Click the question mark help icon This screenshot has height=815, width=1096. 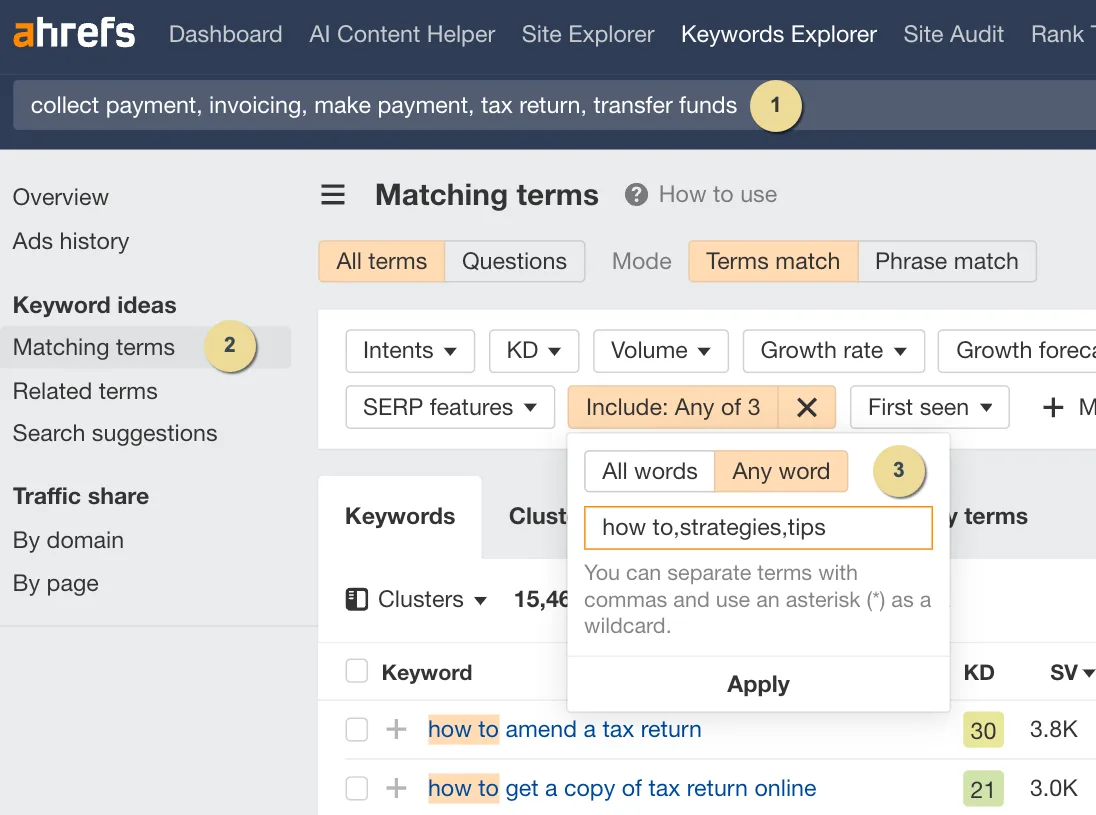pos(636,194)
